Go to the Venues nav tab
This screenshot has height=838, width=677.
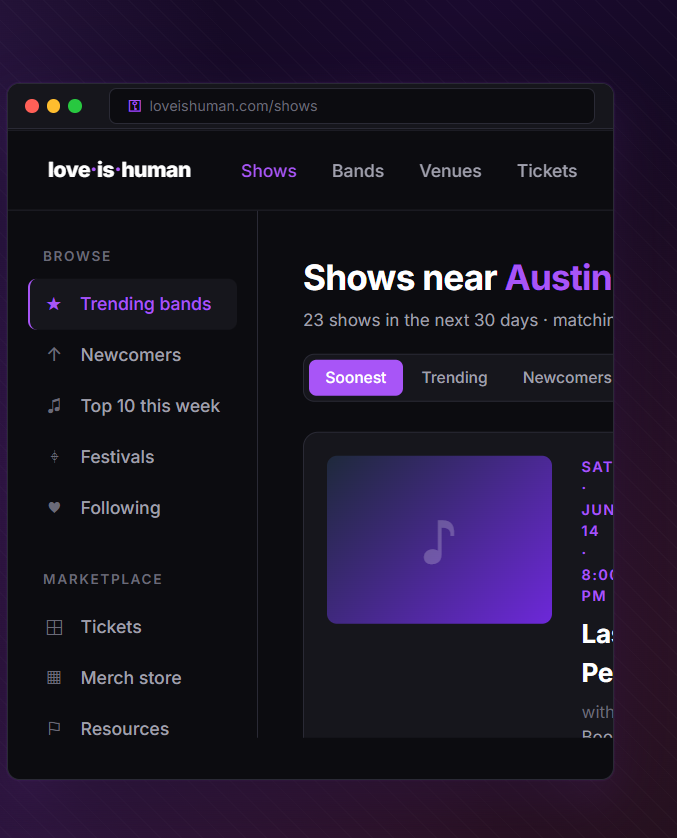(450, 171)
